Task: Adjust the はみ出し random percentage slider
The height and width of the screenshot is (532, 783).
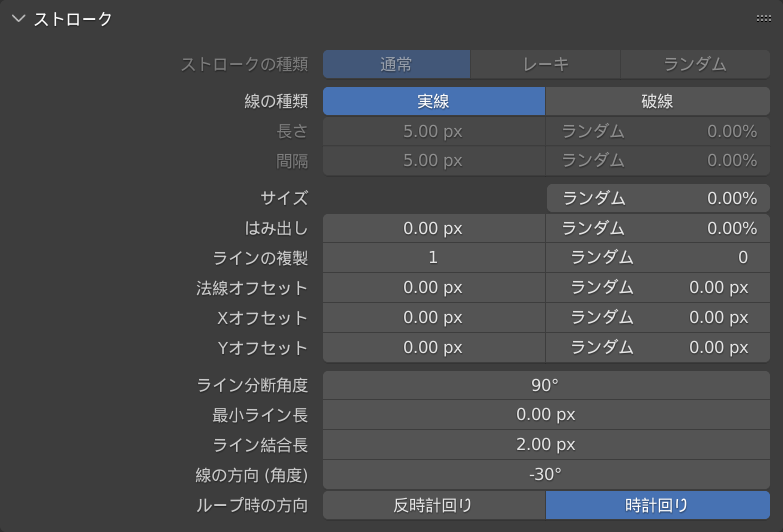Action: coord(658,228)
